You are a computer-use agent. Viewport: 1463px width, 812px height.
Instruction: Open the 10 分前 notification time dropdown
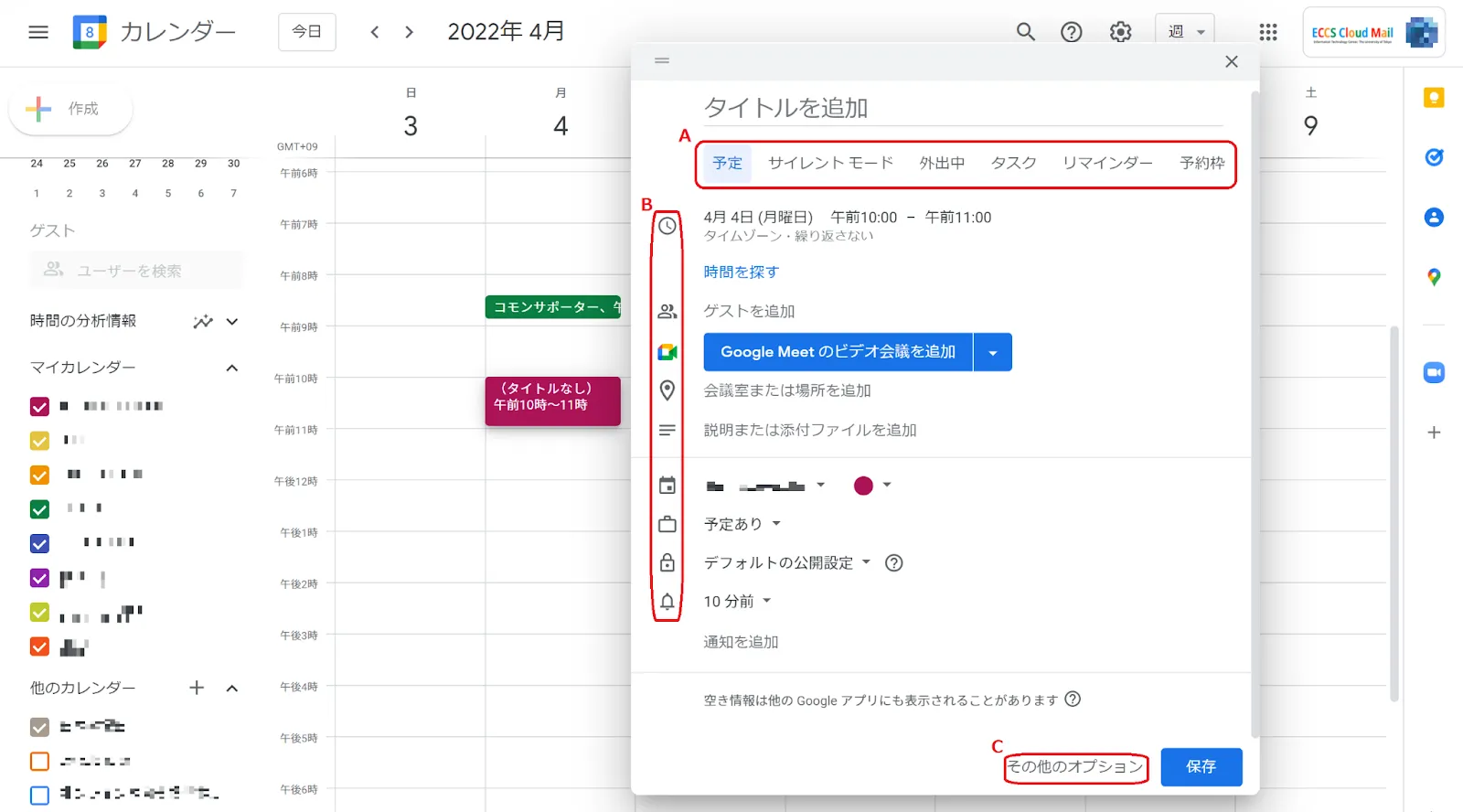(737, 601)
